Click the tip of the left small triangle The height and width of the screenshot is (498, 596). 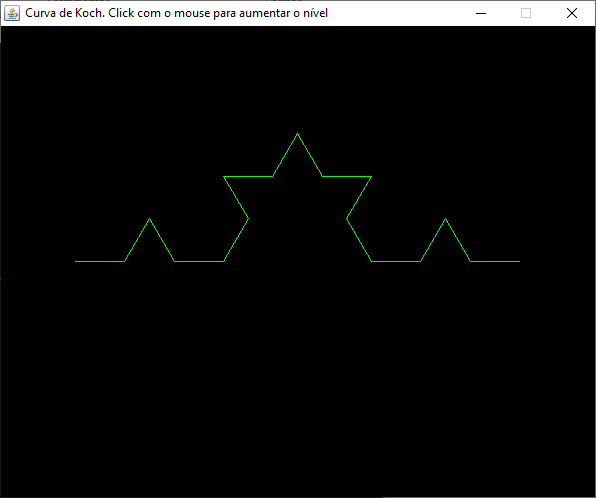coord(149,219)
